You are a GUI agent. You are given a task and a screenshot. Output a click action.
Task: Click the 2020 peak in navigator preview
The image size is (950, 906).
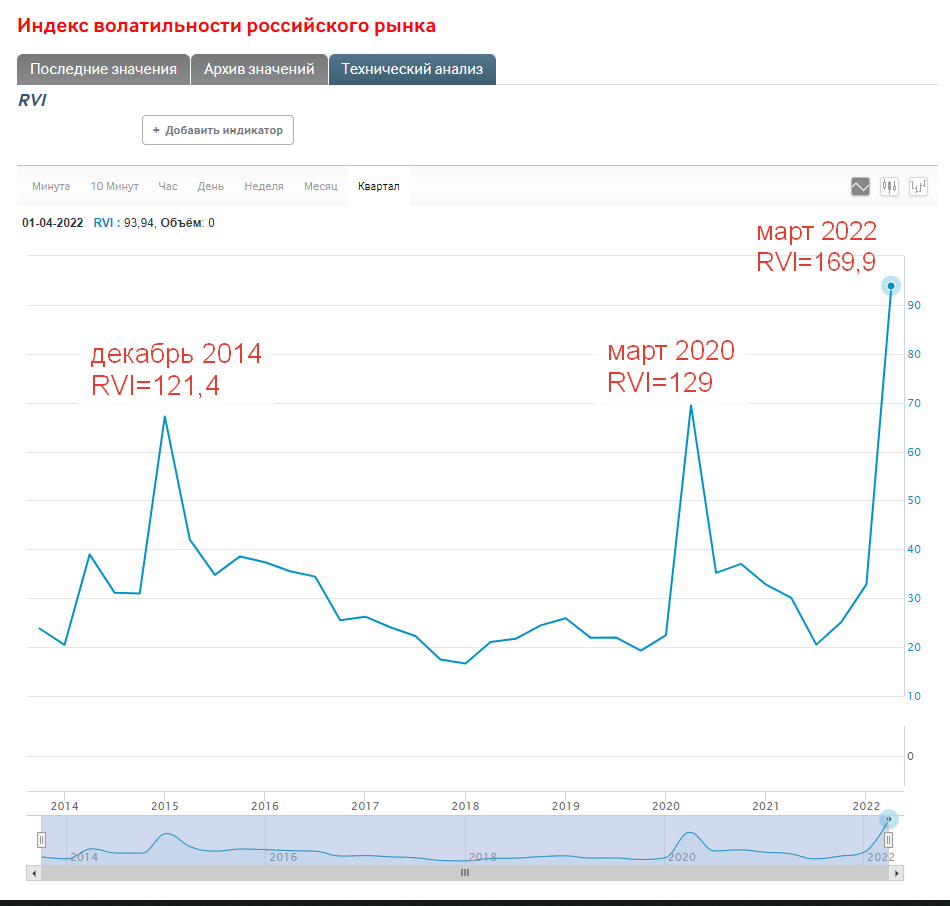pyautogui.click(x=690, y=833)
